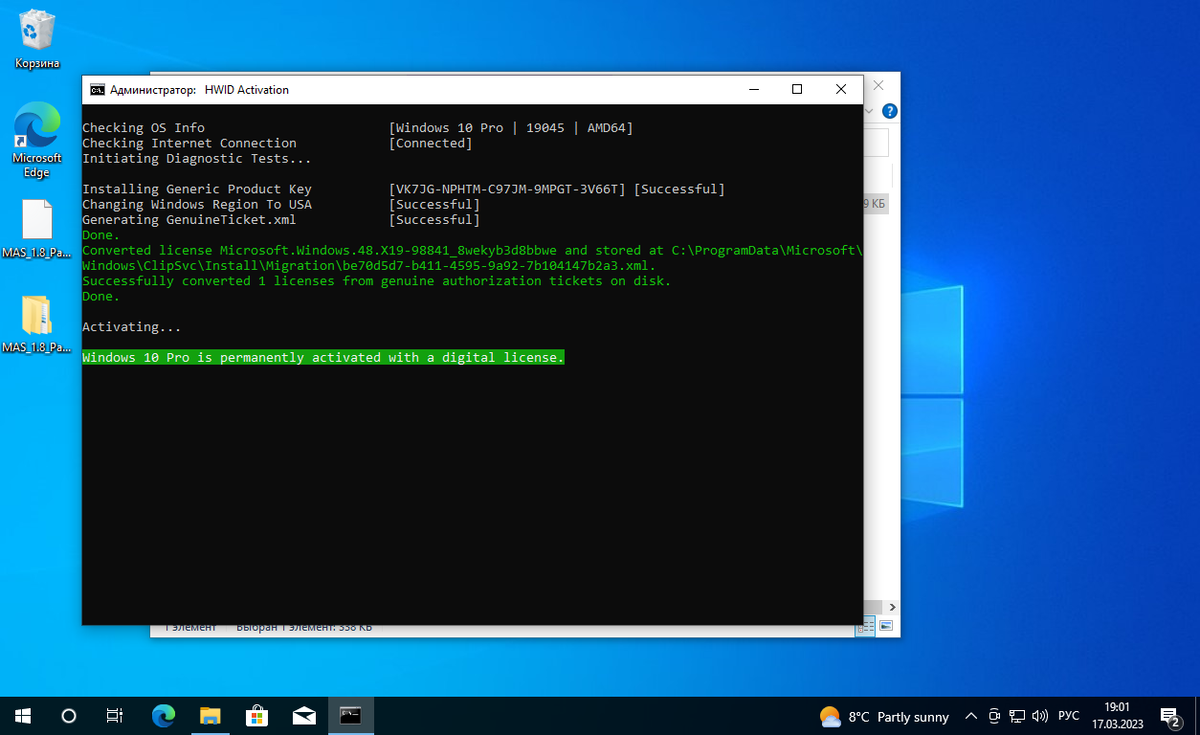Open the notification center with 2 alerts
1200x735 pixels.
tap(1170, 716)
